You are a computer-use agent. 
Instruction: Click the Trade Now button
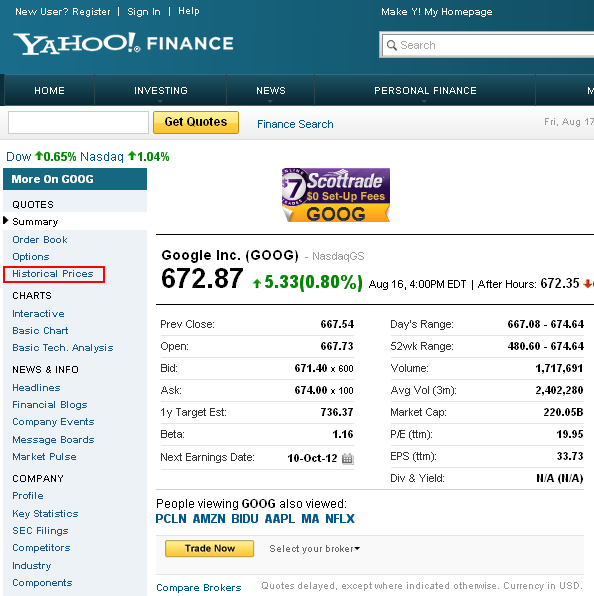[x=209, y=548]
